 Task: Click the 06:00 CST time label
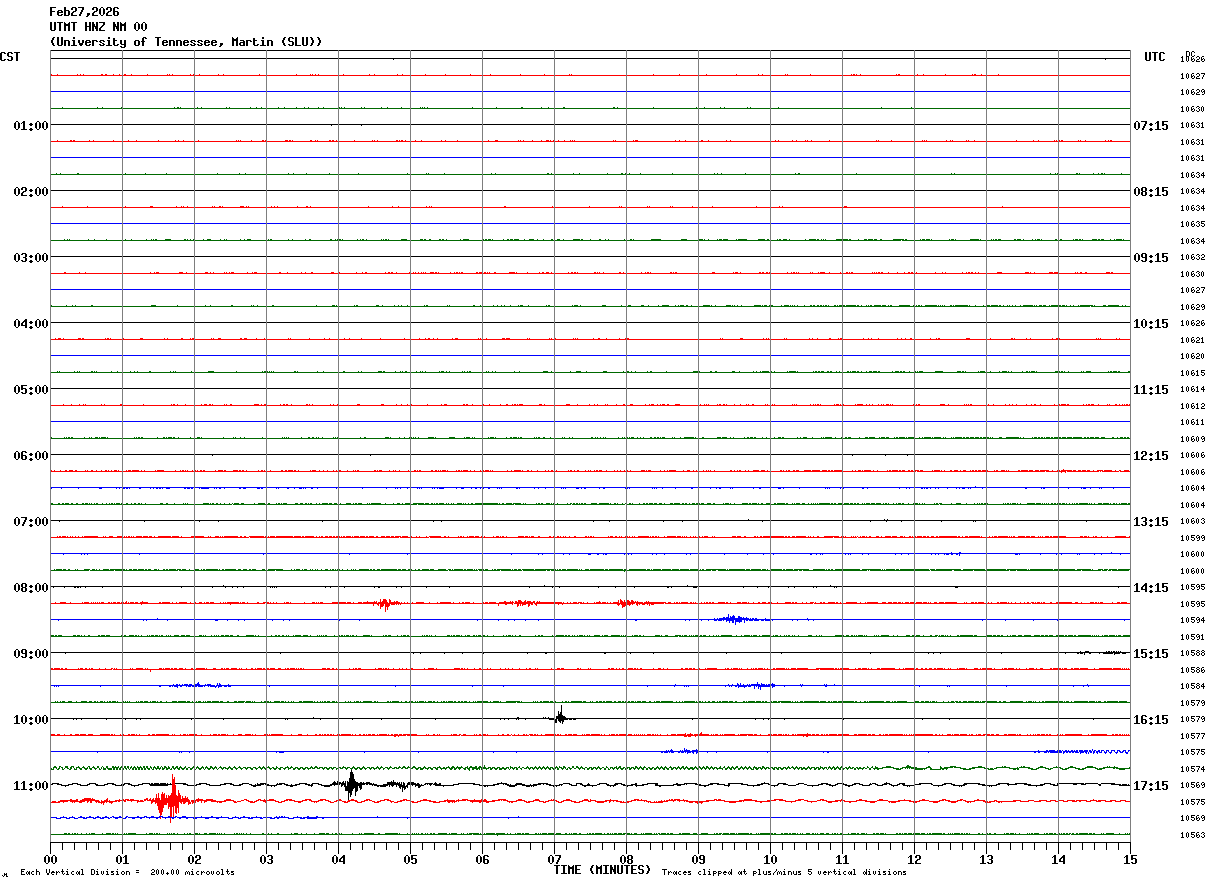[31, 455]
